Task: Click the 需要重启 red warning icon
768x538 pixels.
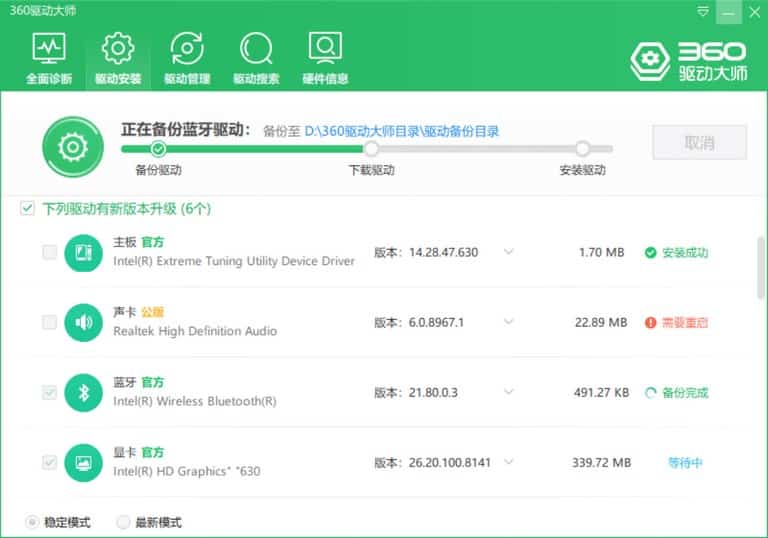Action: coord(650,323)
